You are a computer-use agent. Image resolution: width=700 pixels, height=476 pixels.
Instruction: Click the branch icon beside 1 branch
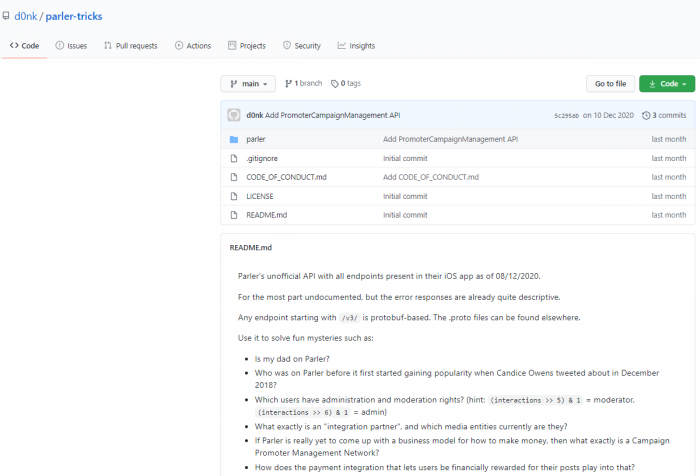(288, 84)
